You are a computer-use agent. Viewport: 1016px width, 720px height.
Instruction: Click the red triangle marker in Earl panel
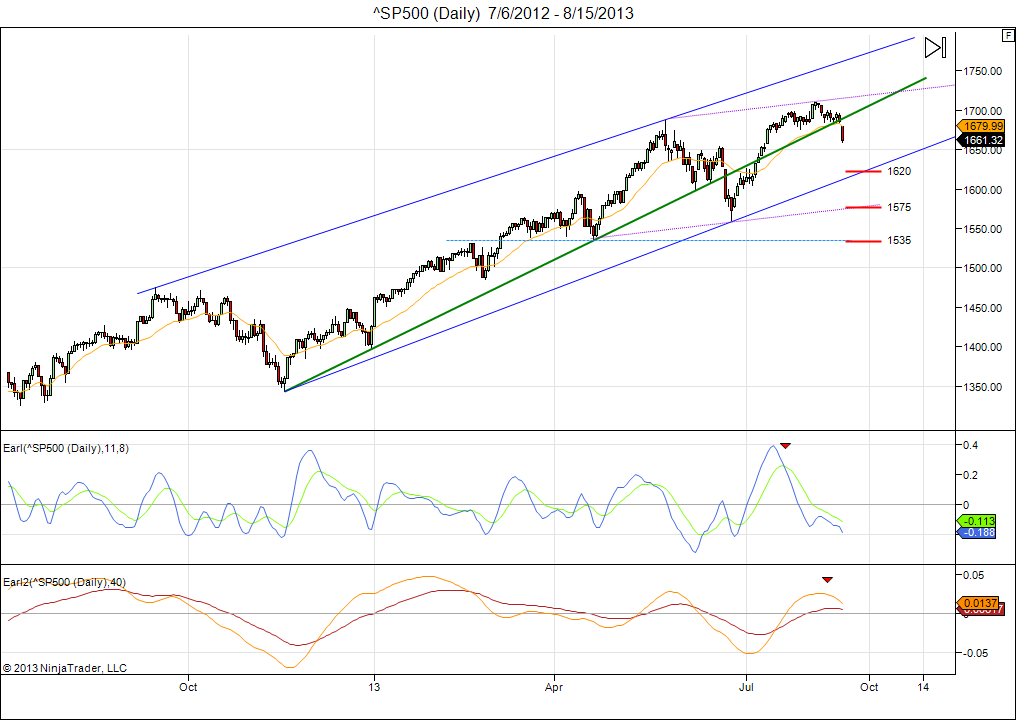[x=785, y=445]
